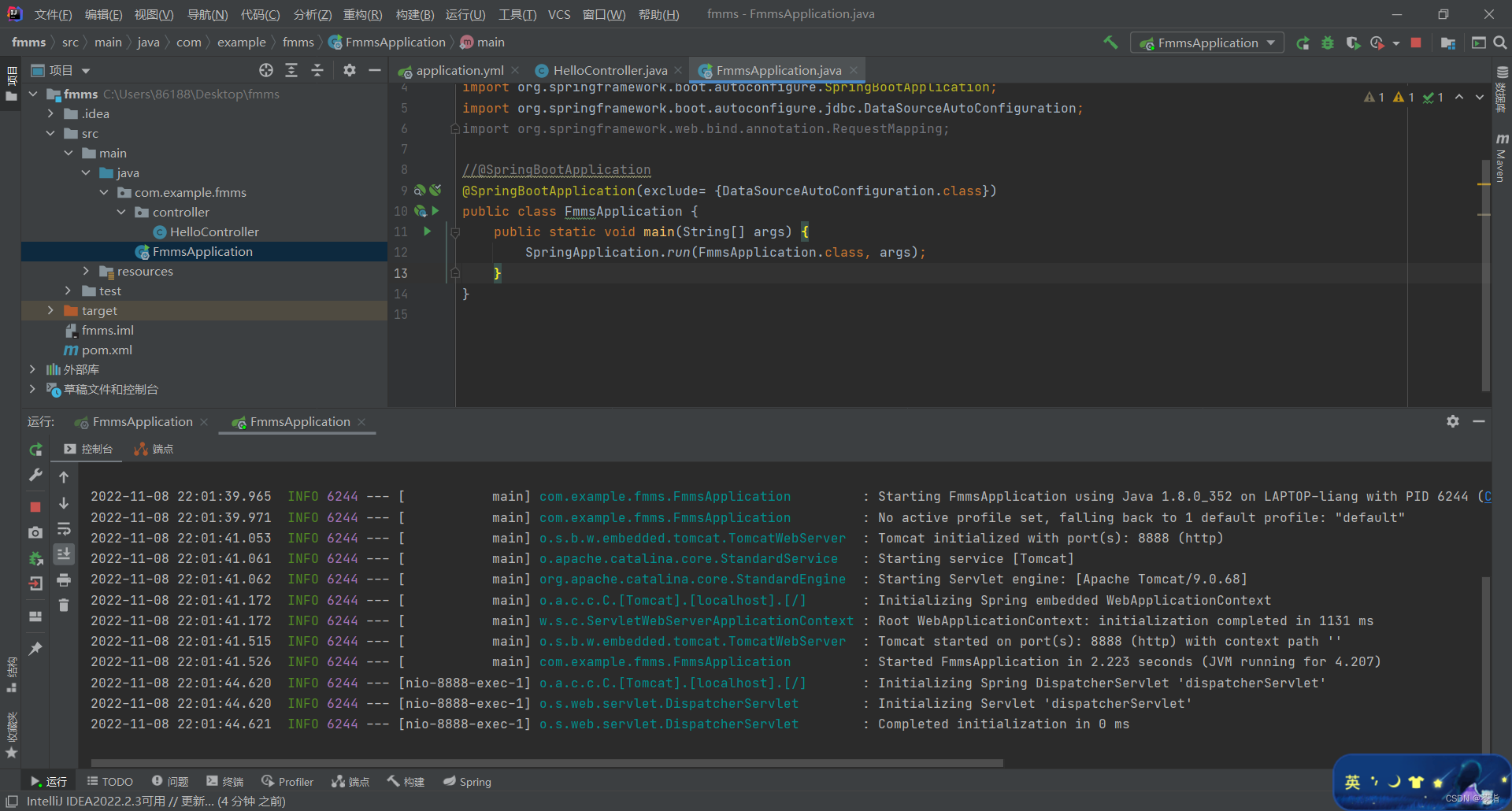Open the Search Everywhere magnifier
Image resolution: width=1512 pixels, height=811 pixels.
1500,43
